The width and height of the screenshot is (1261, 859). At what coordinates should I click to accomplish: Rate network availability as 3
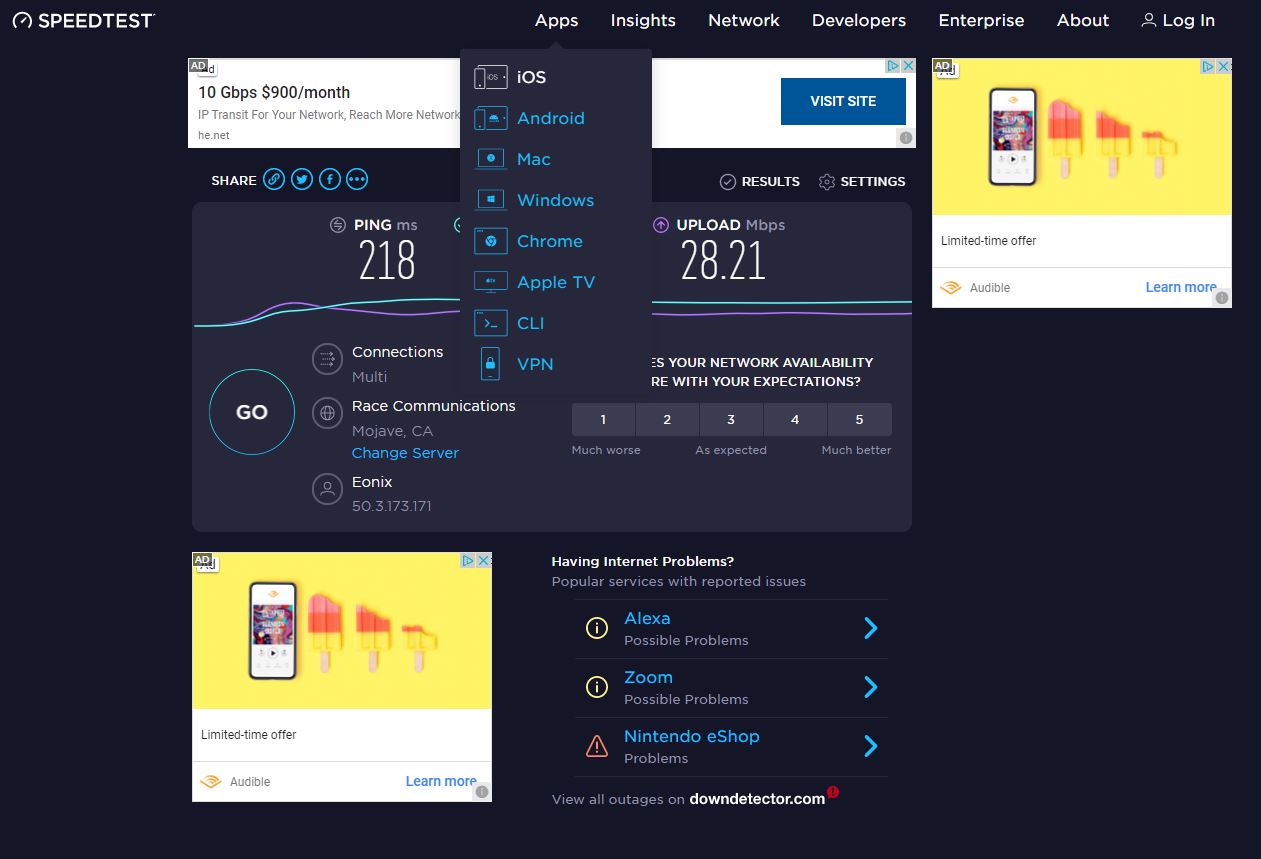tap(731, 419)
